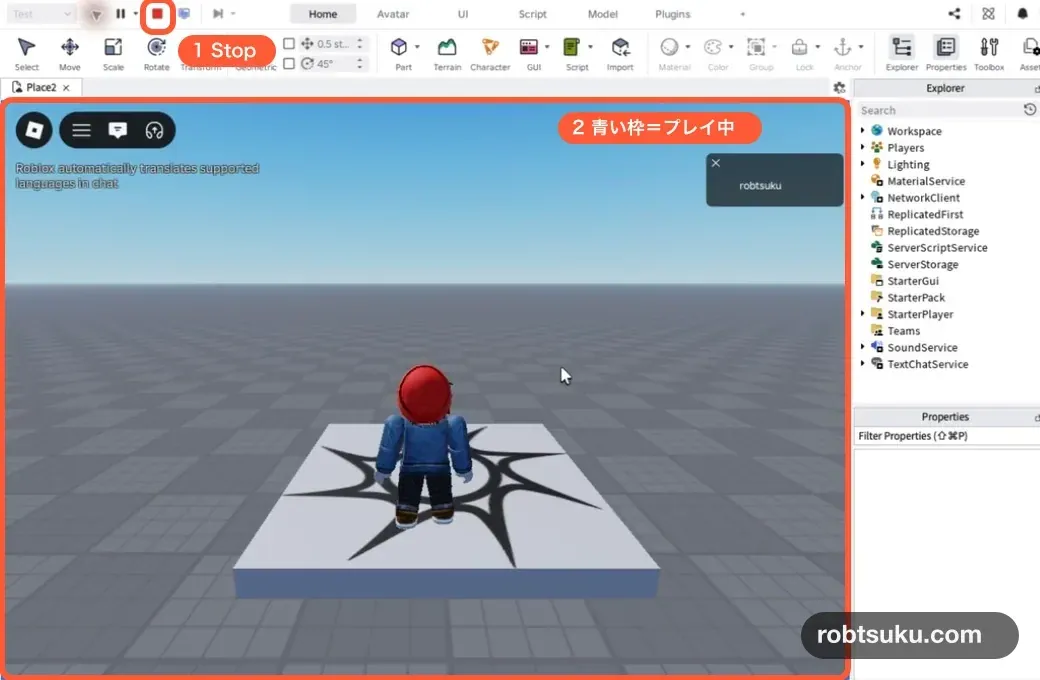
Task: Open the Roblox logo menu in the viewport
Action: (34, 130)
